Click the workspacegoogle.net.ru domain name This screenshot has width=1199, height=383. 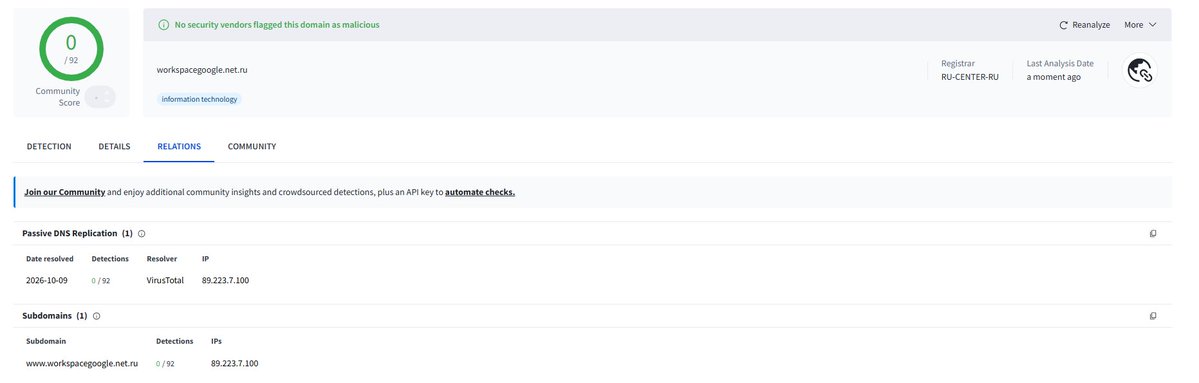tap(202, 70)
